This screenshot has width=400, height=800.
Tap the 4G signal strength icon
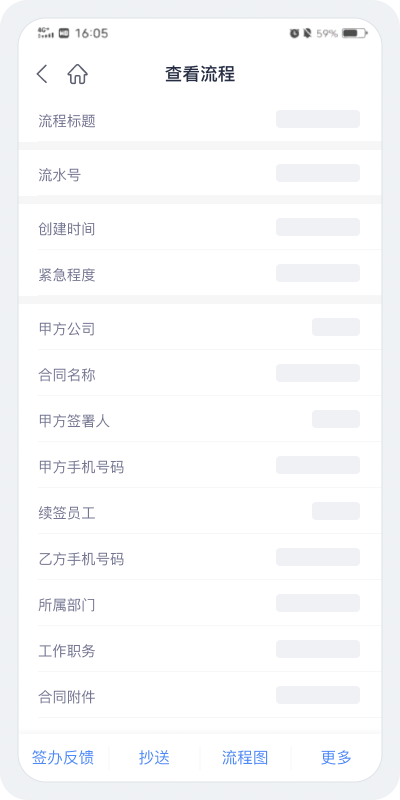pyautogui.click(x=45, y=34)
